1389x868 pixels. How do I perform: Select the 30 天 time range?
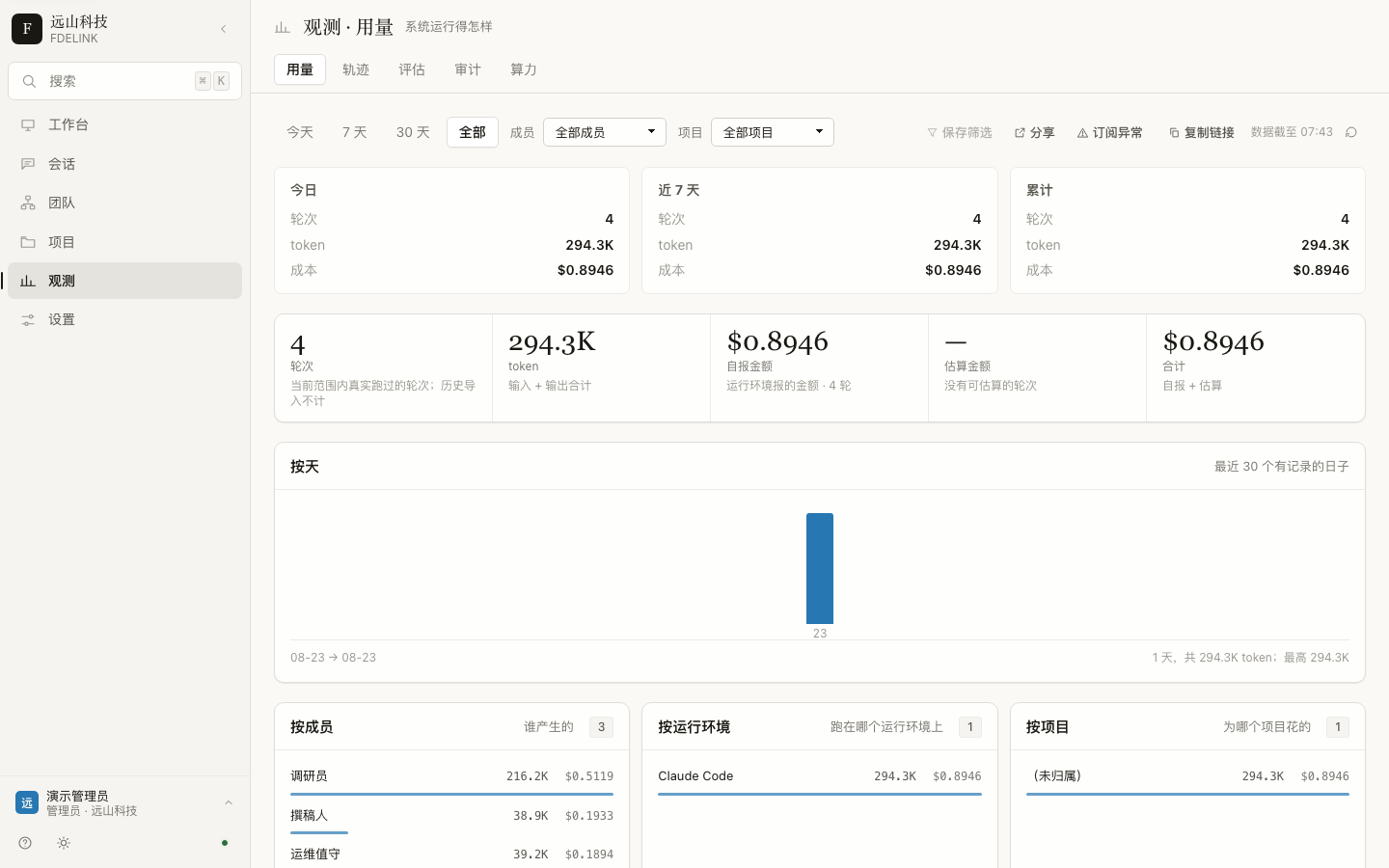tap(413, 132)
